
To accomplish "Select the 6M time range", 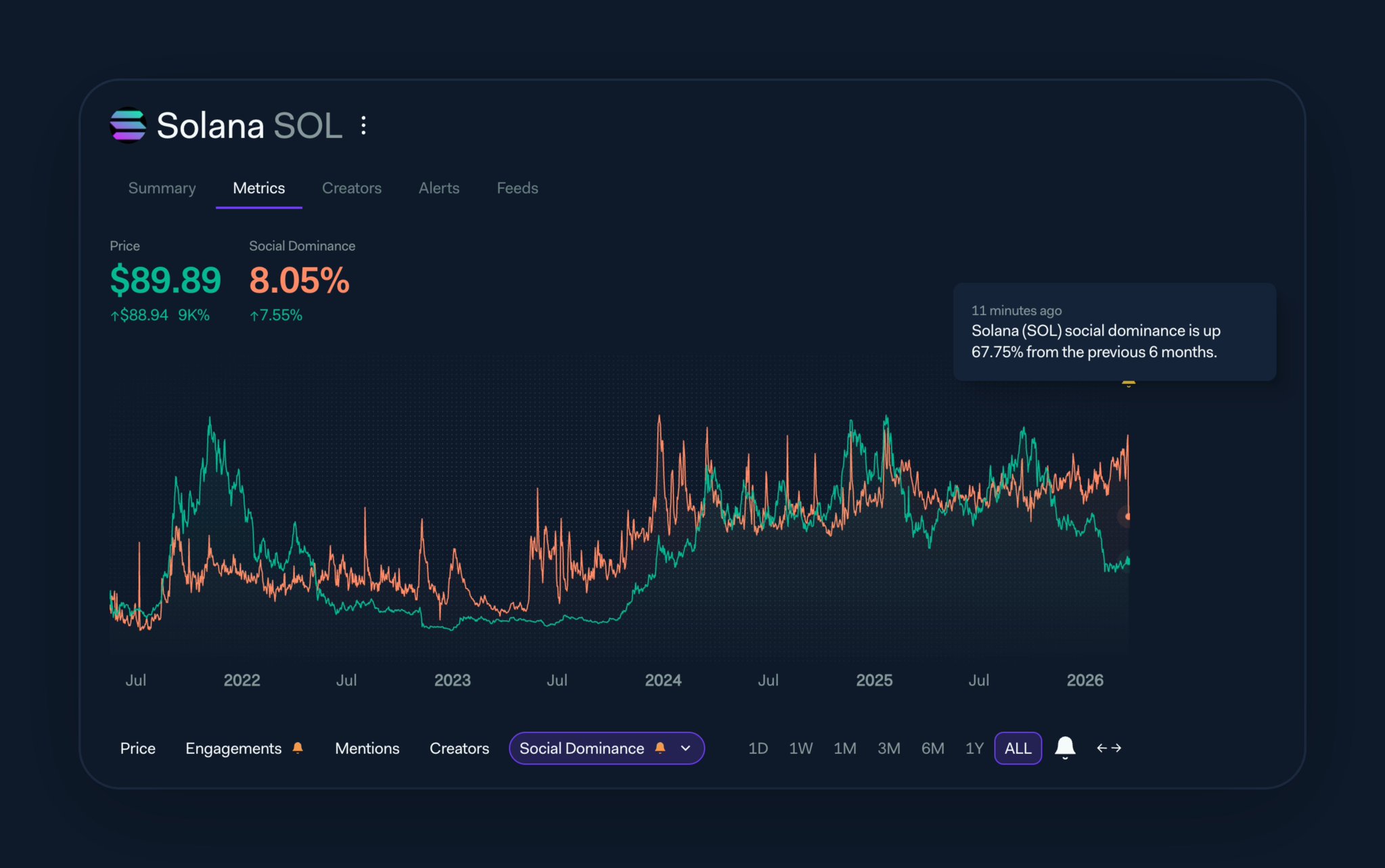I will (932, 748).
